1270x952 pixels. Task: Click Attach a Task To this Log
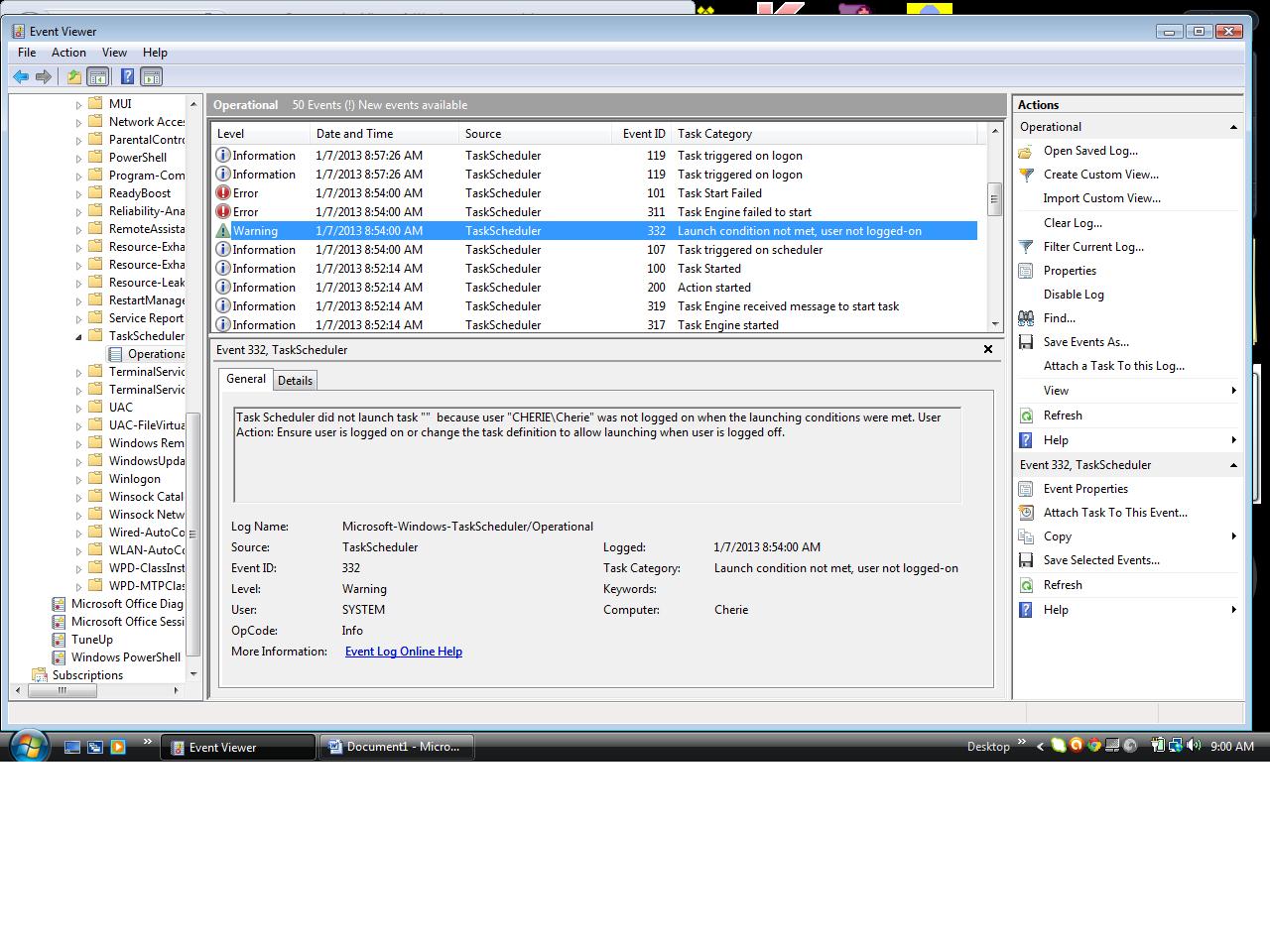pyautogui.click(x=1114, y=366)
